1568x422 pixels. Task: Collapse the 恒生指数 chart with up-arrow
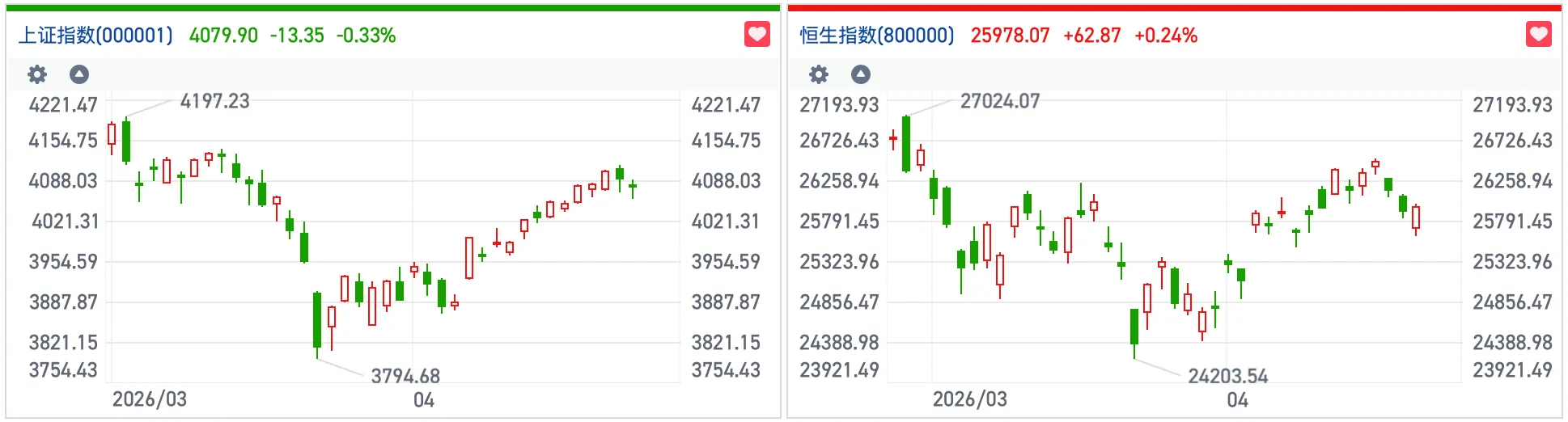[861, 74]
